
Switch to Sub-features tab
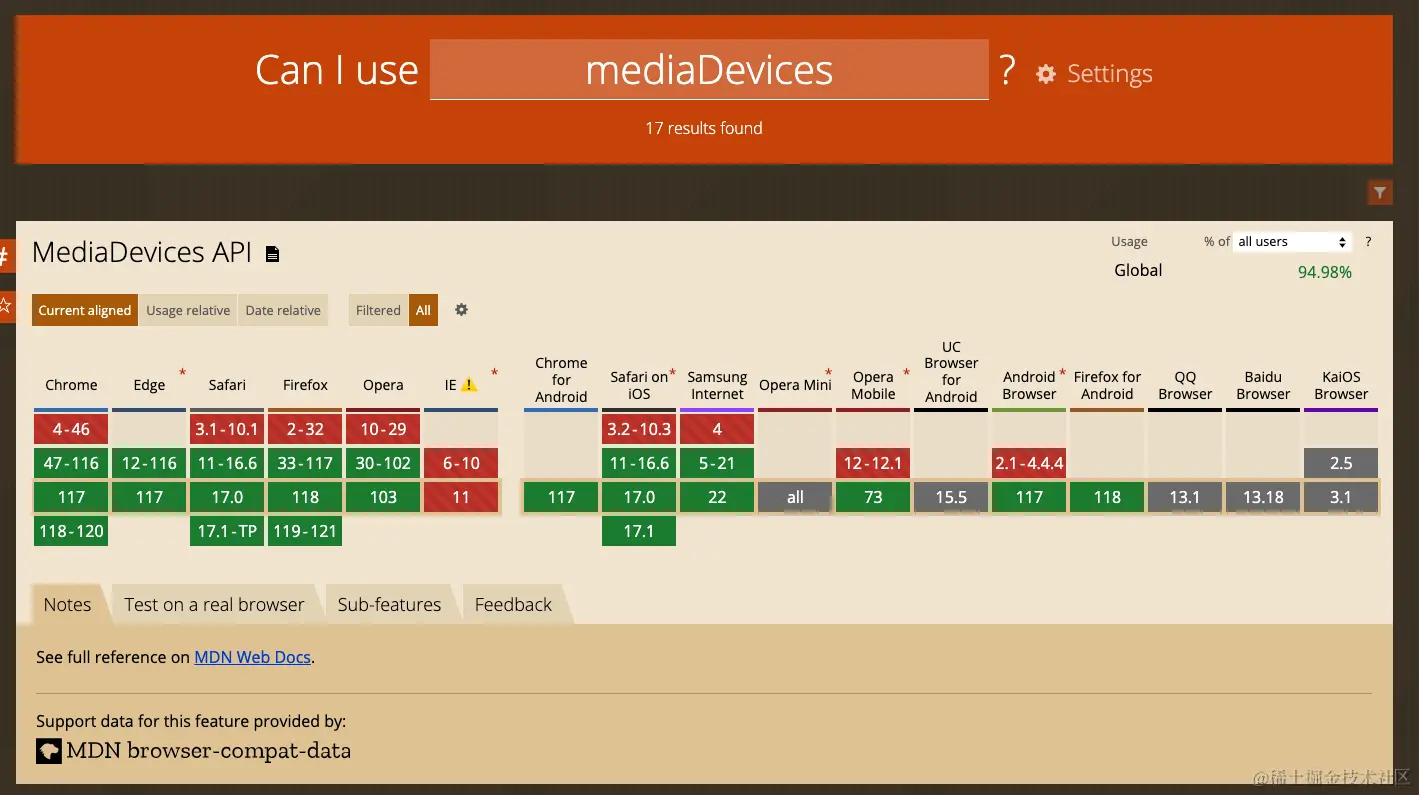389,605
